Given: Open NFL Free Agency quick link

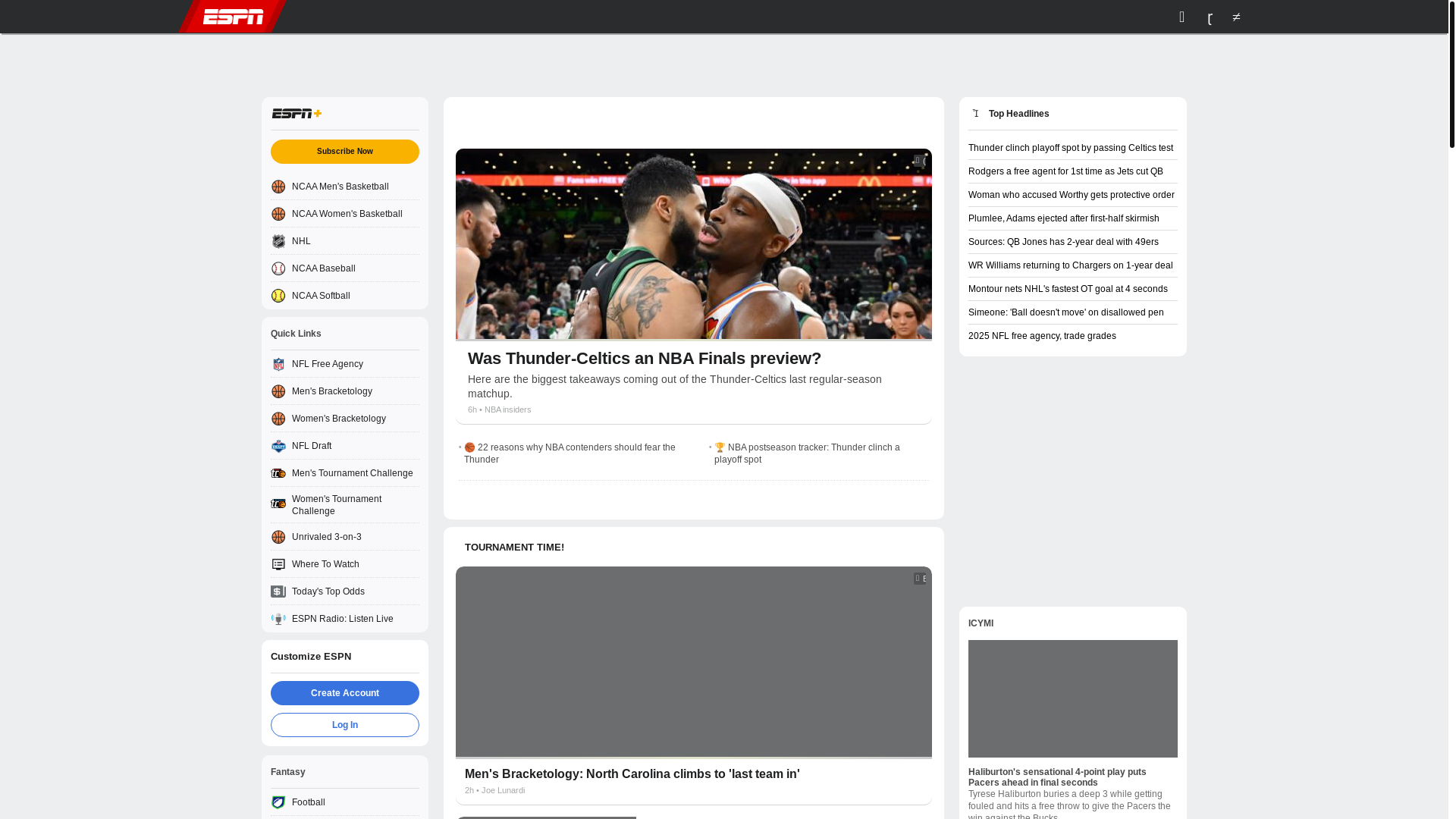Looking at the screenshot, I should 345,364.
